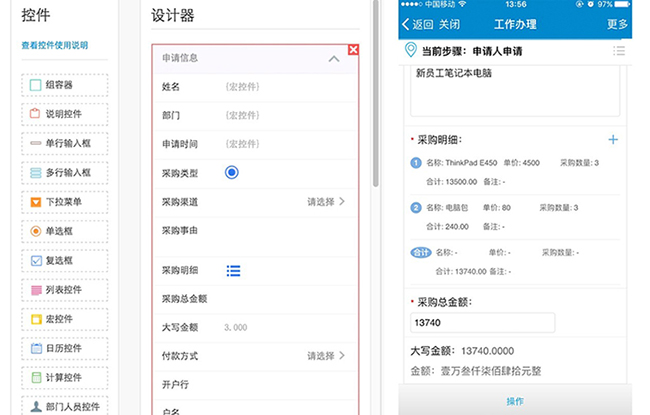Open the step list icon right of 申请人申请

619,51
